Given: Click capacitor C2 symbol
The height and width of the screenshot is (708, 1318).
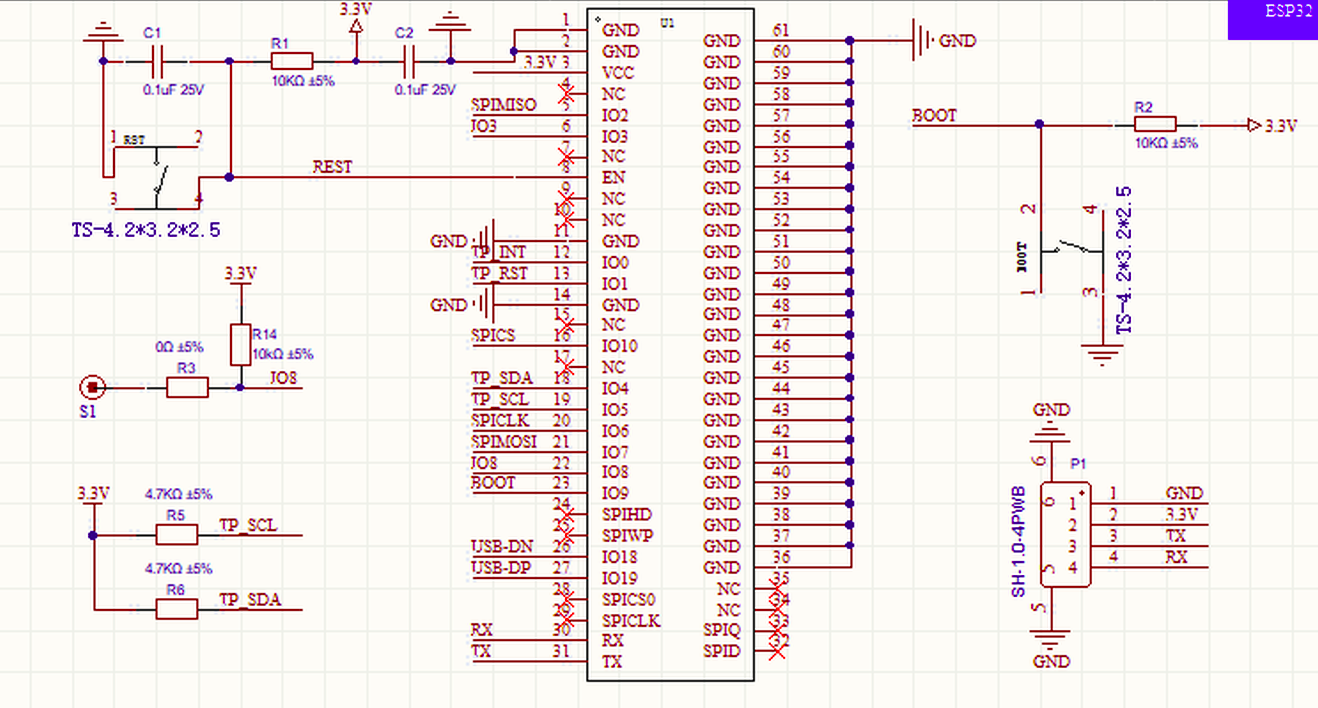Looking at the screenshot, I should point(408,62).
